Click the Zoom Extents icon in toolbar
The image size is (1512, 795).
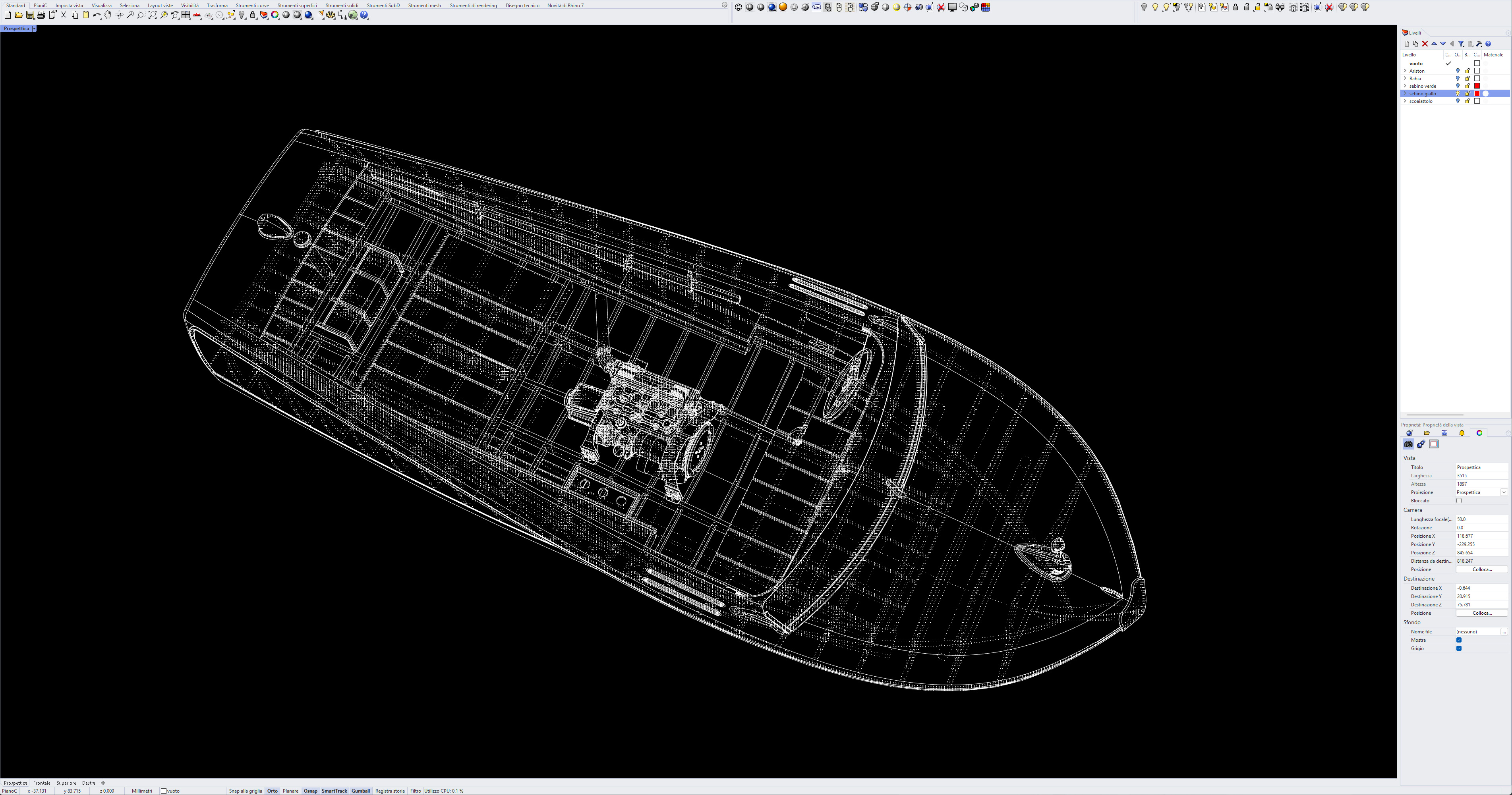pyautogui.click(x=153, y=15)
